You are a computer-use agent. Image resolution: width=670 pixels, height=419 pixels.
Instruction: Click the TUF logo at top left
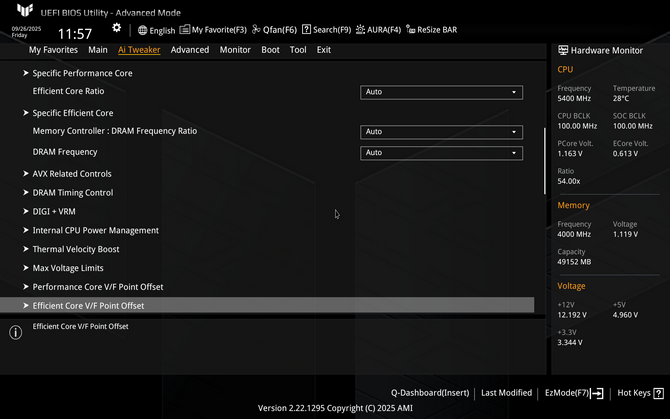(x=25, y=10)
